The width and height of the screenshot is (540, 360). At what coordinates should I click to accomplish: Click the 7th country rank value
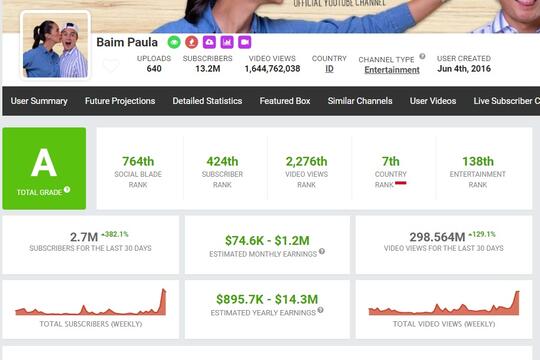point(391,161)
